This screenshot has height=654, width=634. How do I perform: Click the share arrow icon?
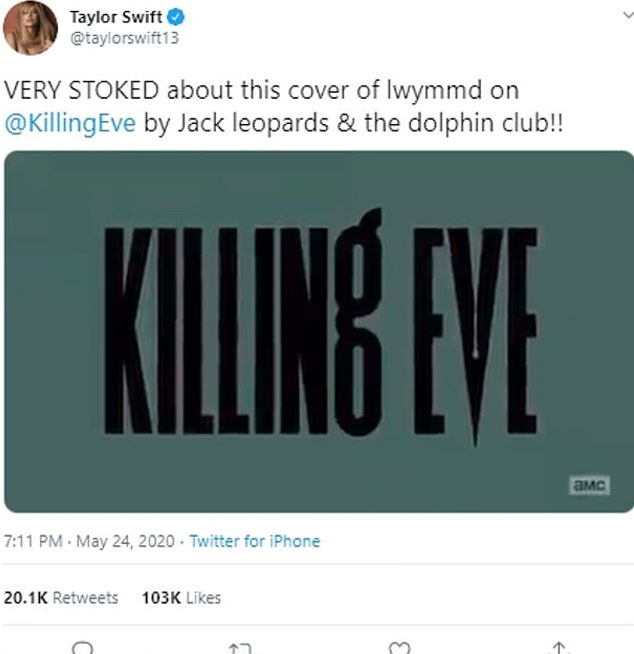tap(560, 646)
